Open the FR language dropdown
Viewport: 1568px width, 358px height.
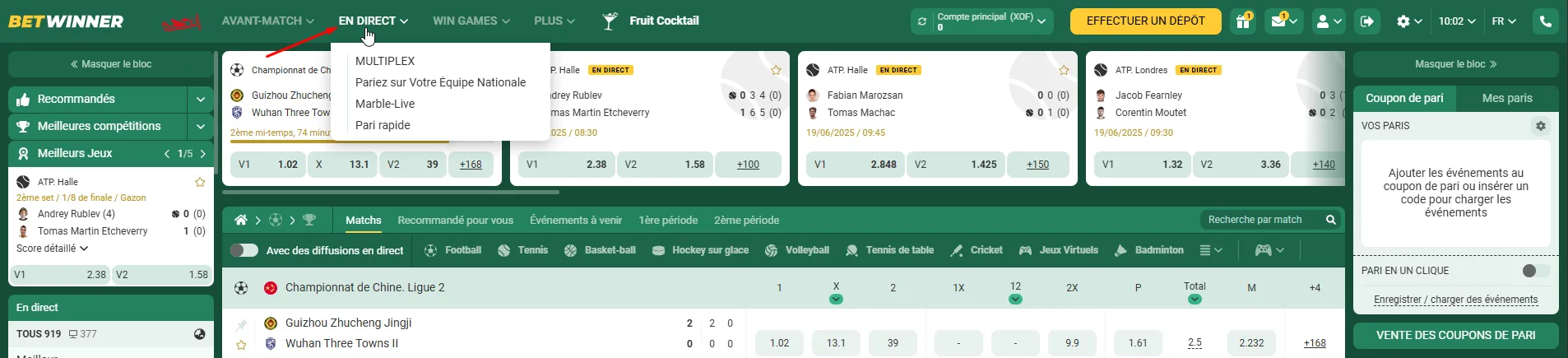[1504, 21]
